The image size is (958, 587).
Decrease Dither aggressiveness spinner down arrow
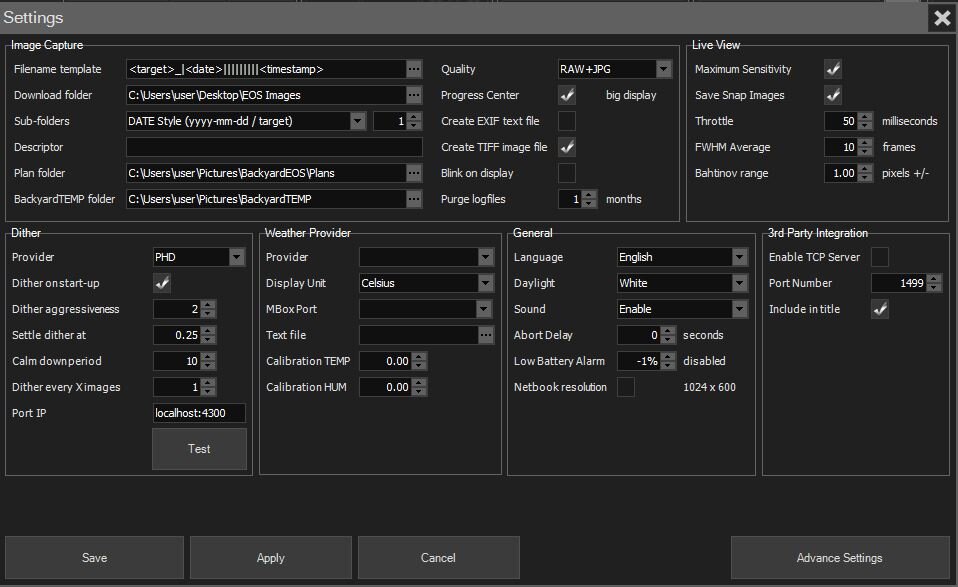tap(208, 313)
